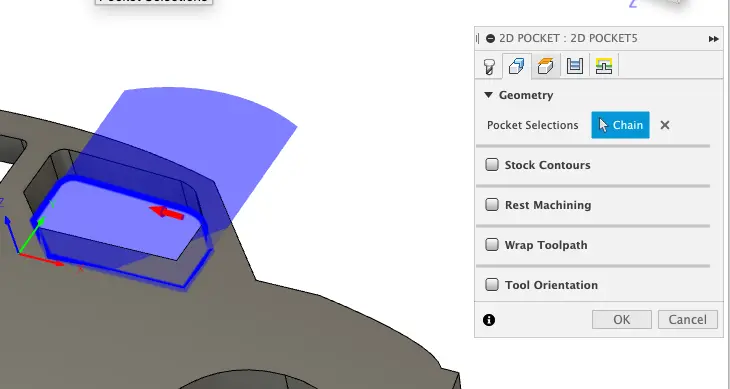The height and width of the screenshot is (389, 730).
Task: Collapse dialog using the minus circle icon
Action: coord(490,39)
